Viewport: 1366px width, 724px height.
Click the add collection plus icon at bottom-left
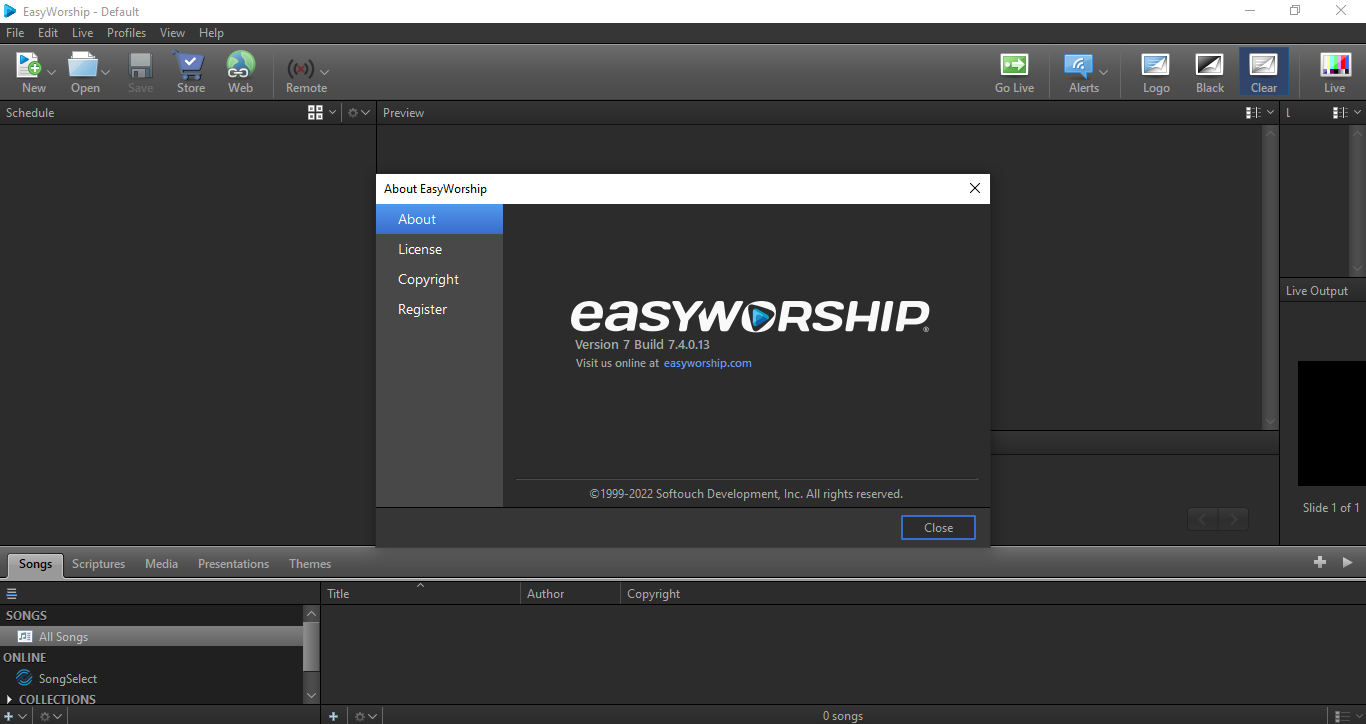tap(9, 716)
